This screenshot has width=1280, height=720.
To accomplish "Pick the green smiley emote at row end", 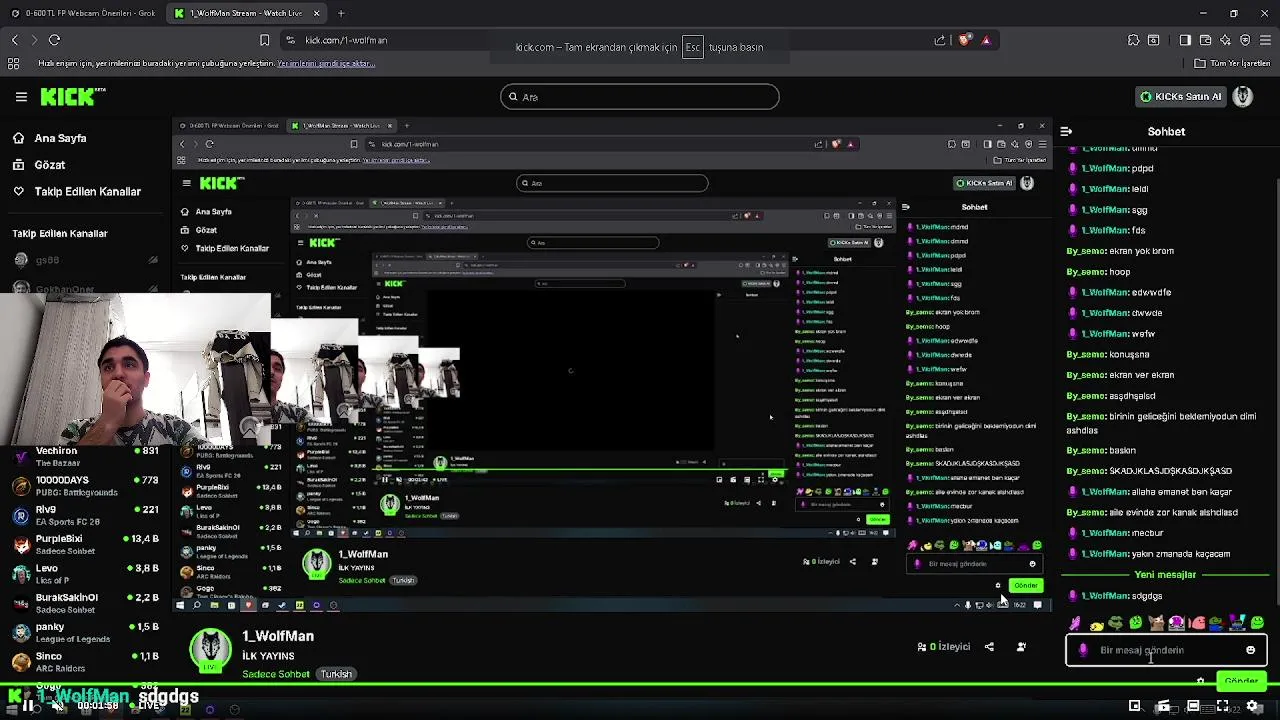I will point(1257,623).
